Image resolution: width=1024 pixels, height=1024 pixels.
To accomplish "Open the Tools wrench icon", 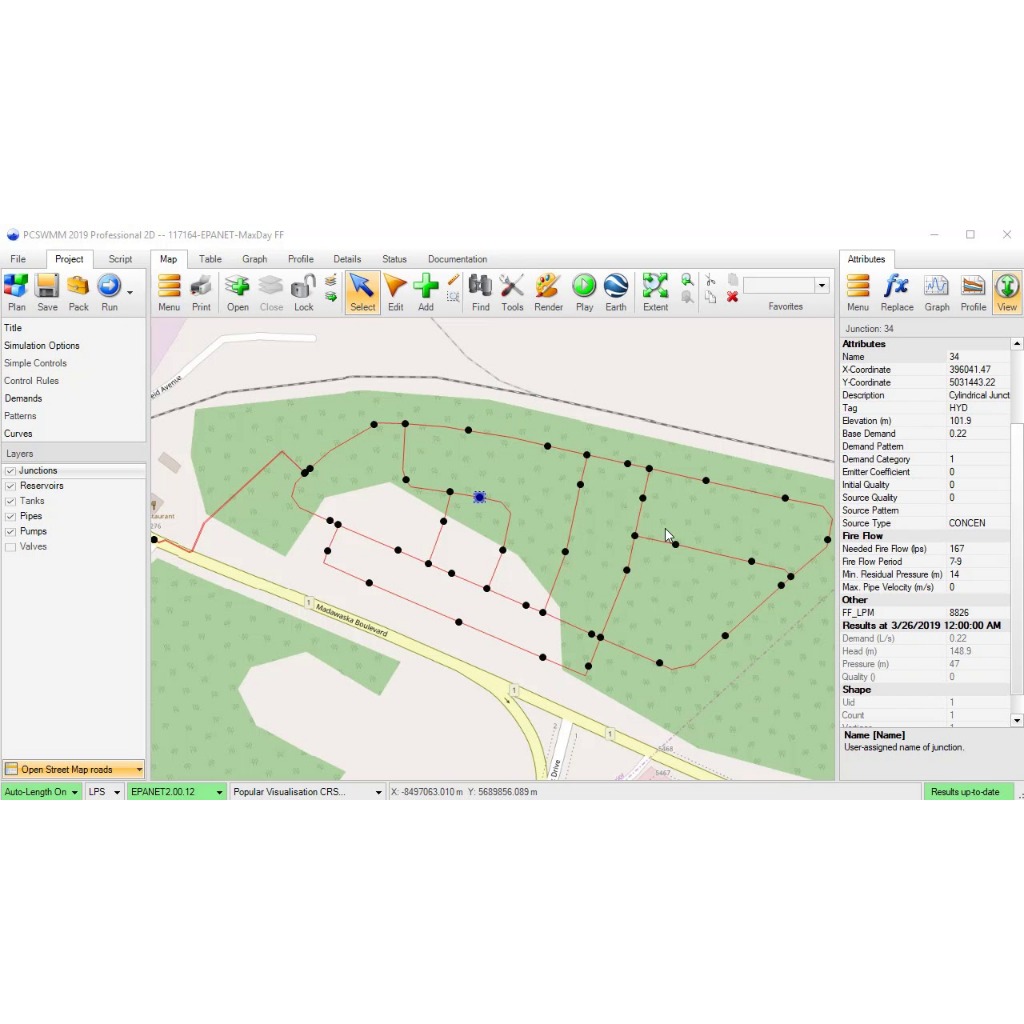I will click(512, 287).
